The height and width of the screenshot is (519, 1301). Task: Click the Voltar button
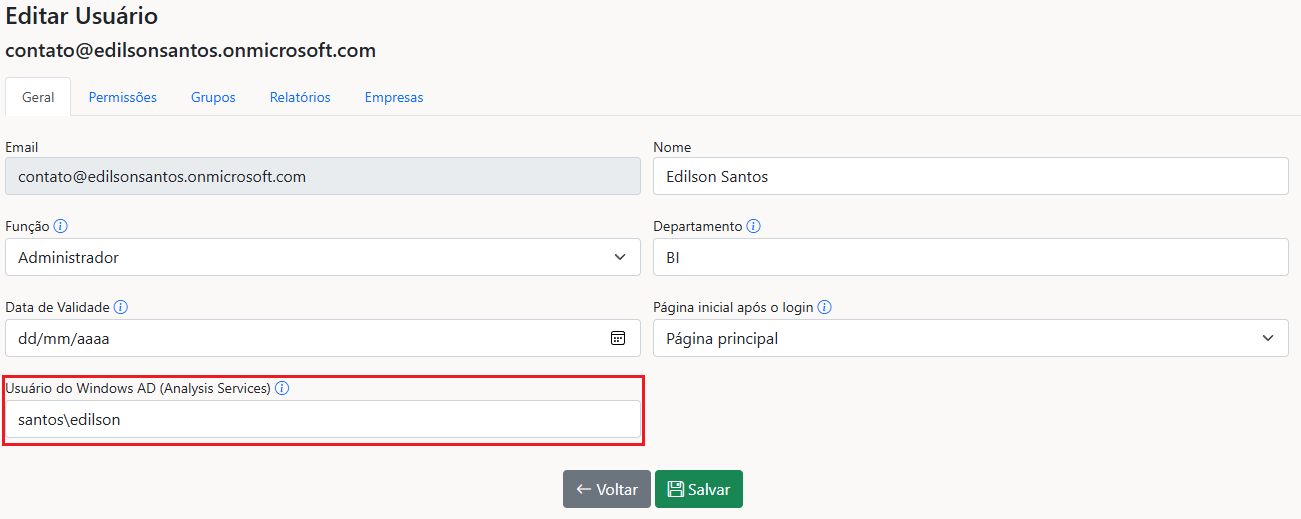tap(606, 489)
